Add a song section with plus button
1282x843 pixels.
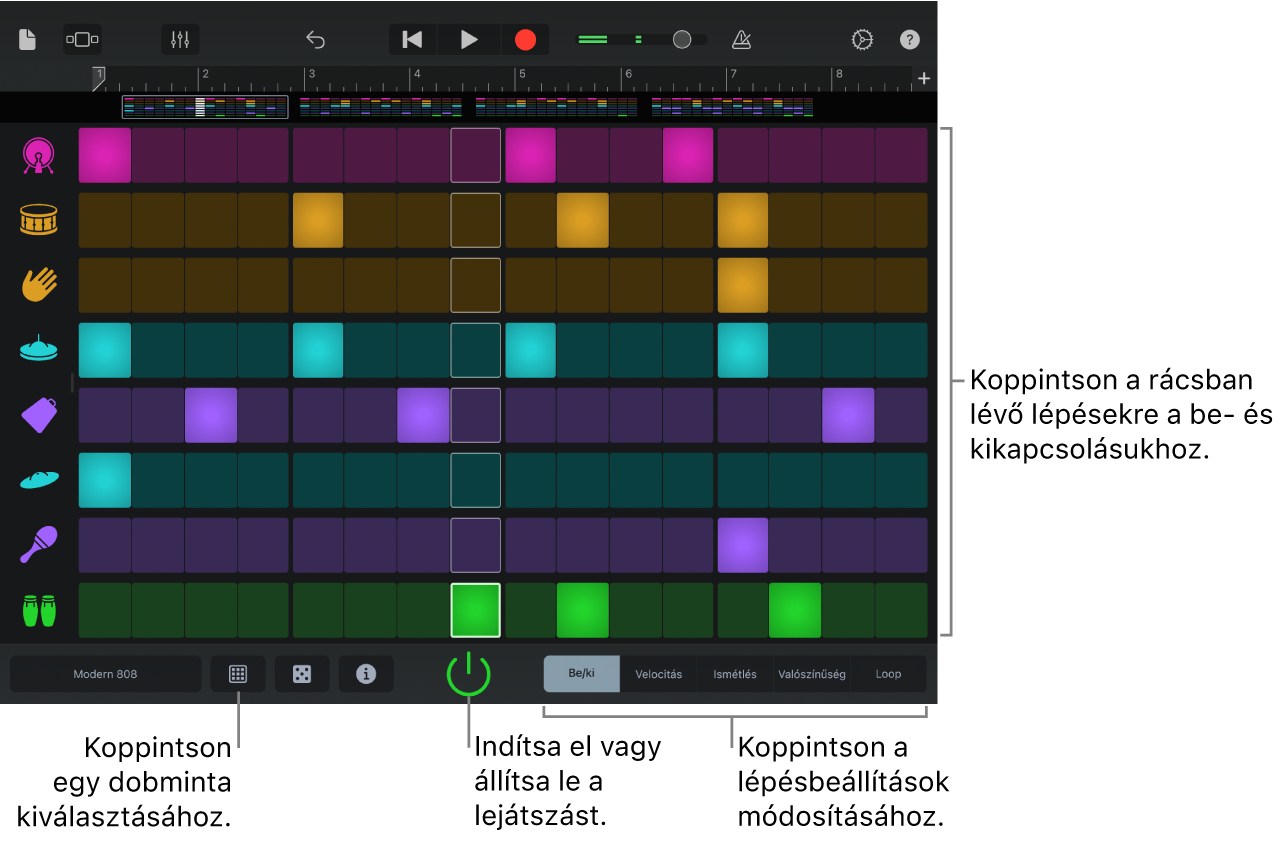(x=924, y=78)
